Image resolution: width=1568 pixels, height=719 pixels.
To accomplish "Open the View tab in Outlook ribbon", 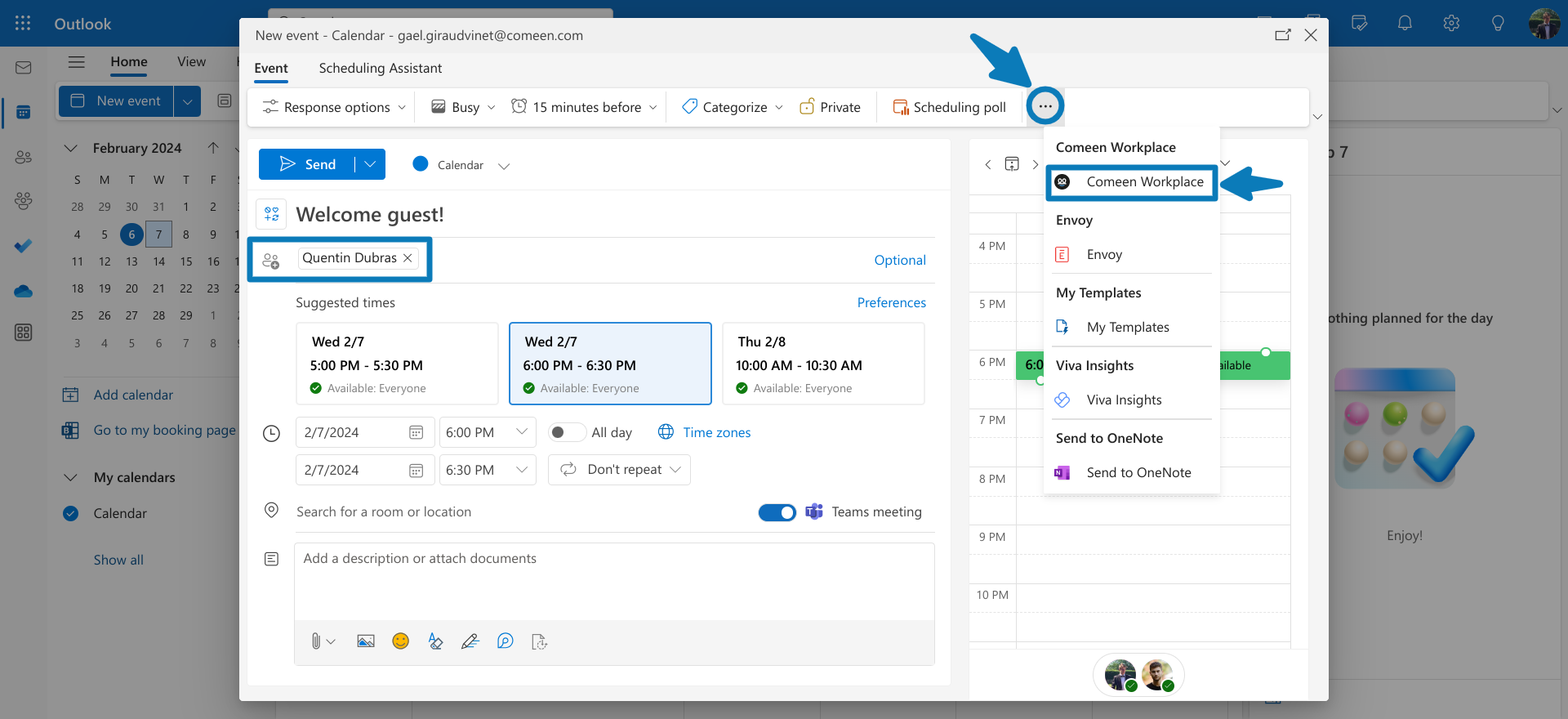I will point(192,62).
